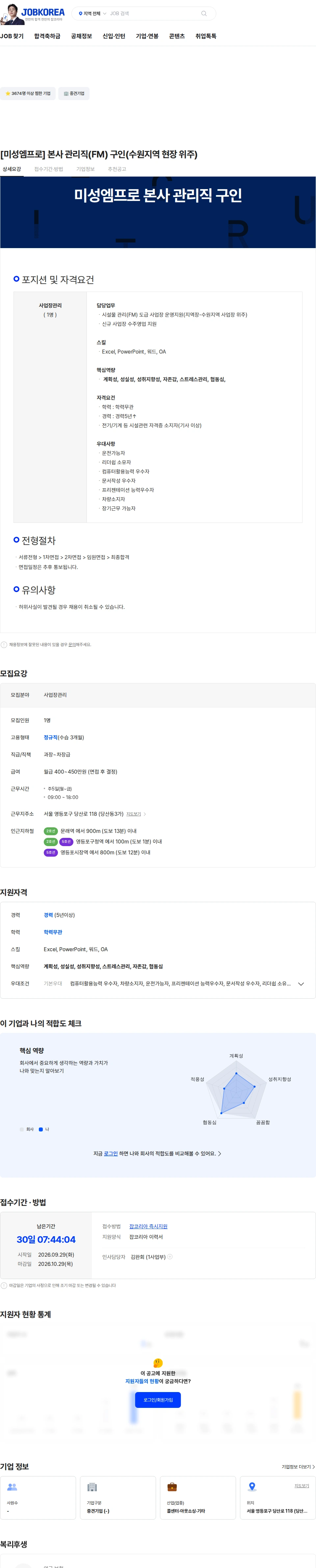Click the 로그인 link in 적합도 section
The width and height of the screenshot is (316, 1568).
coord(111,1154)
